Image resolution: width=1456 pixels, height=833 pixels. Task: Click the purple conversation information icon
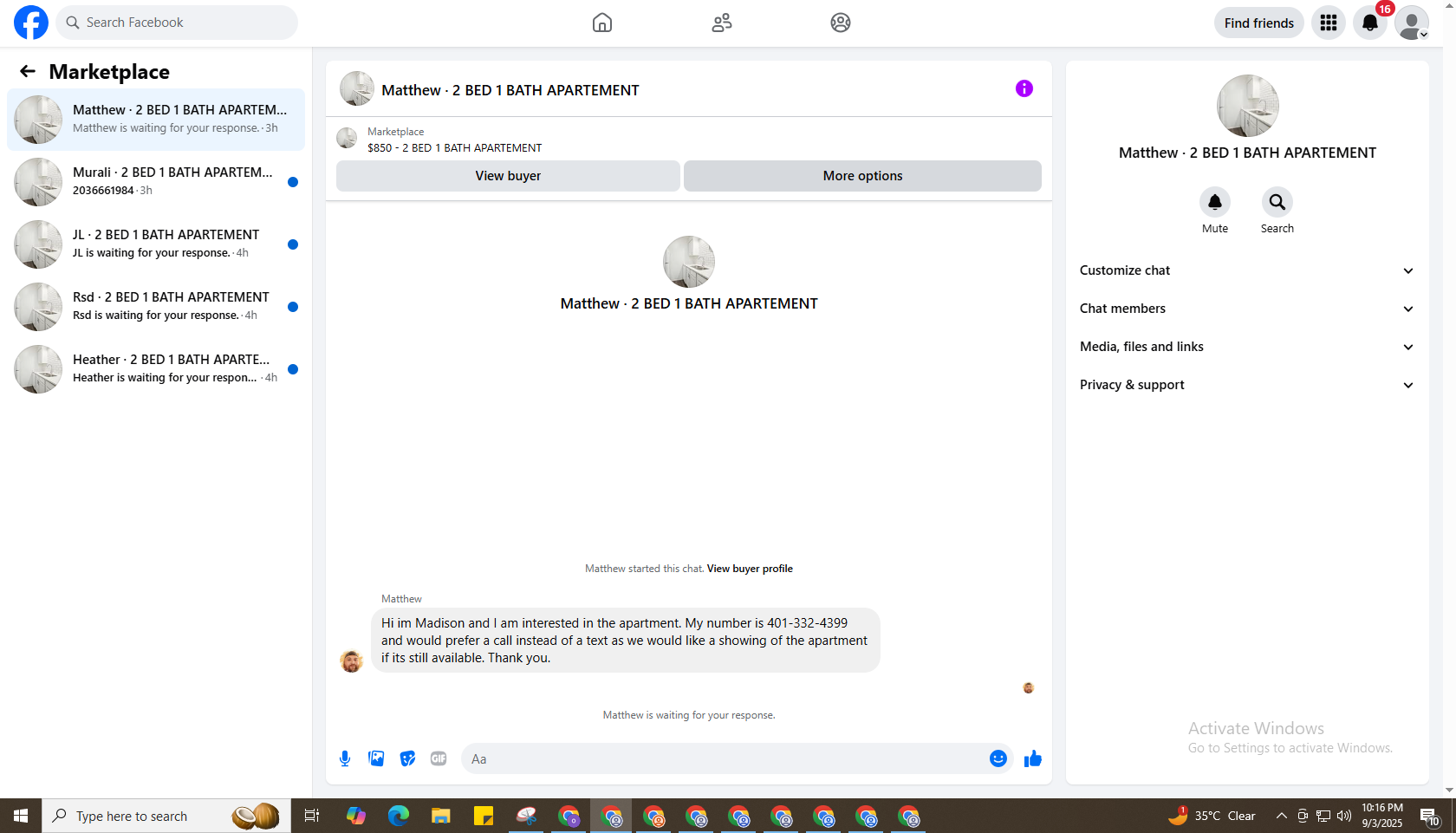coord(1024,88)
